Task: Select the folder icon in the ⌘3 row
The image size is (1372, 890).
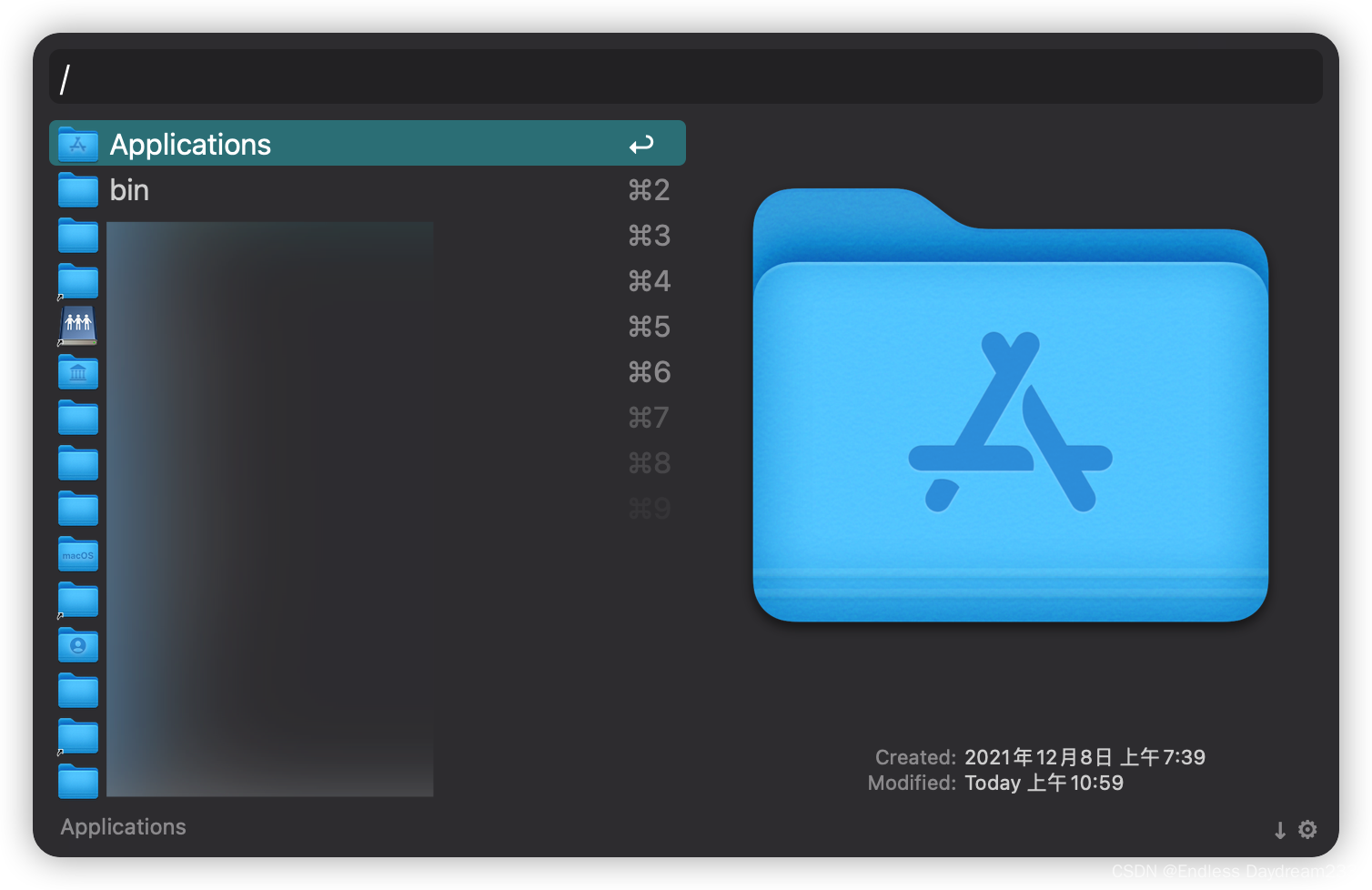Action: [78, 235]
